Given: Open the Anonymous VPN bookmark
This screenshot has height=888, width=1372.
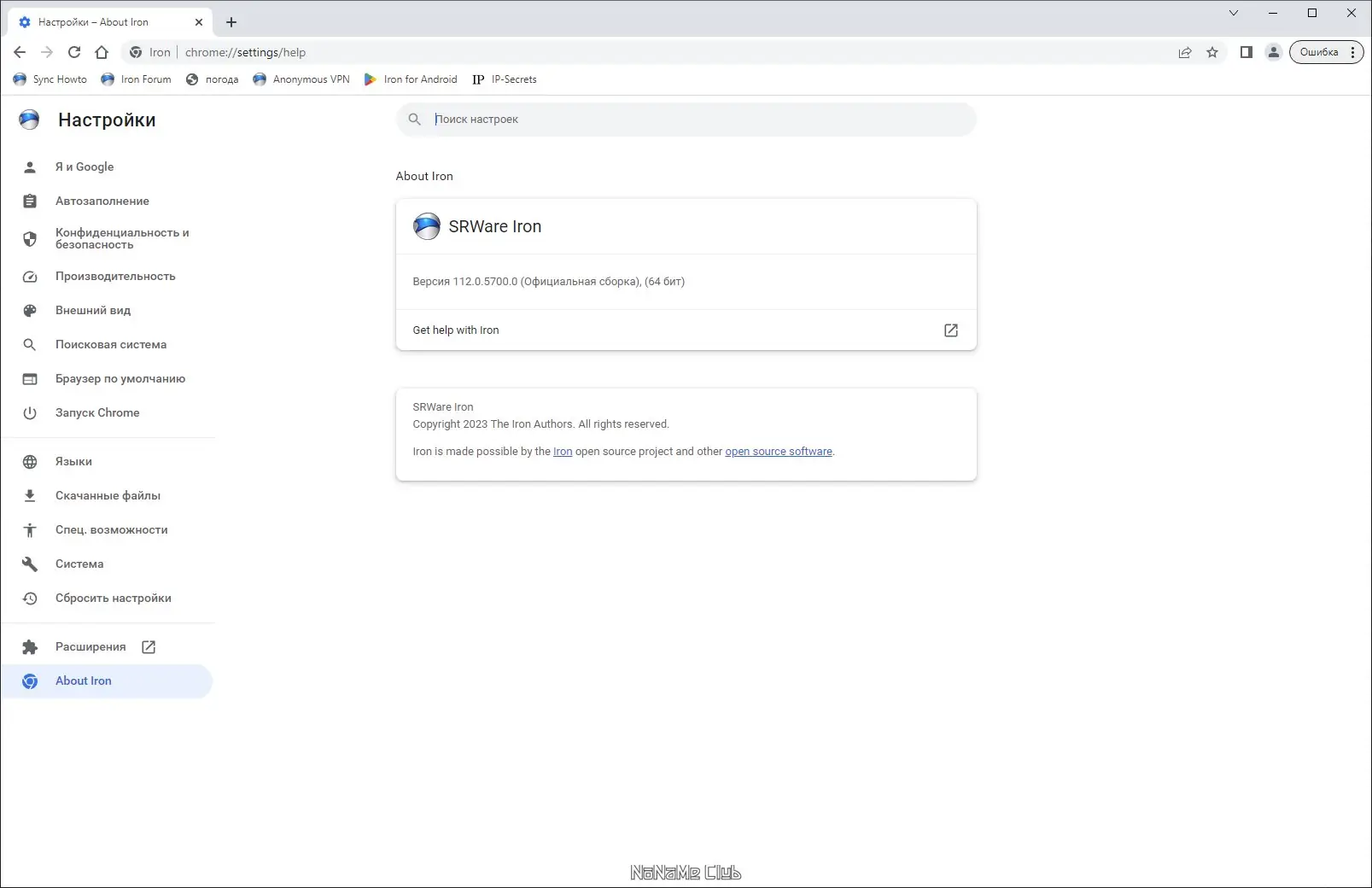Looking at the screenshot, I should 301,79.
